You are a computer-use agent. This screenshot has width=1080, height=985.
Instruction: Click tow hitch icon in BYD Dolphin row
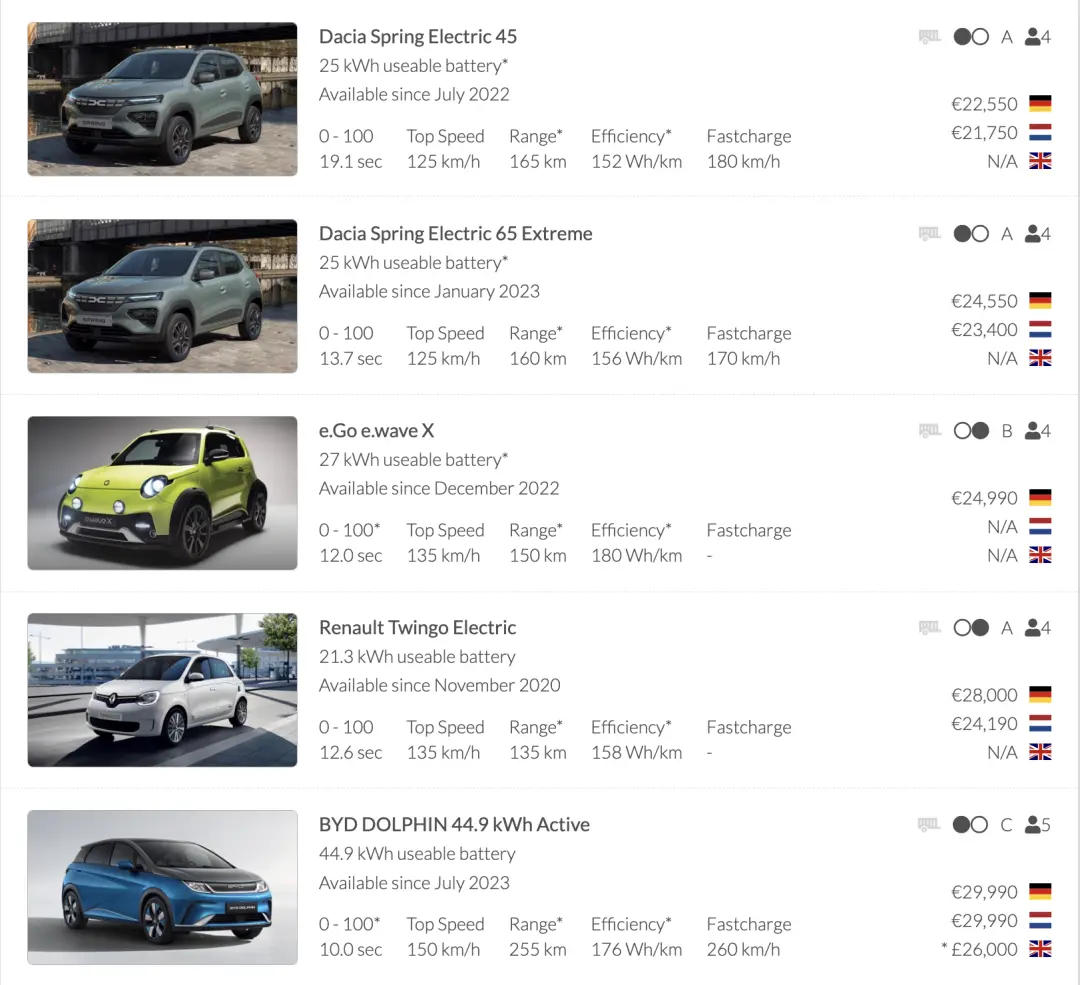930,825
